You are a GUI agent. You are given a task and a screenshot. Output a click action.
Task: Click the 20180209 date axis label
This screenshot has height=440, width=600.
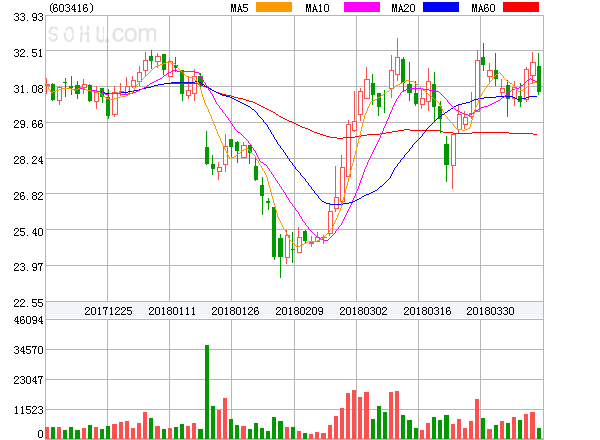coord(299,311)
